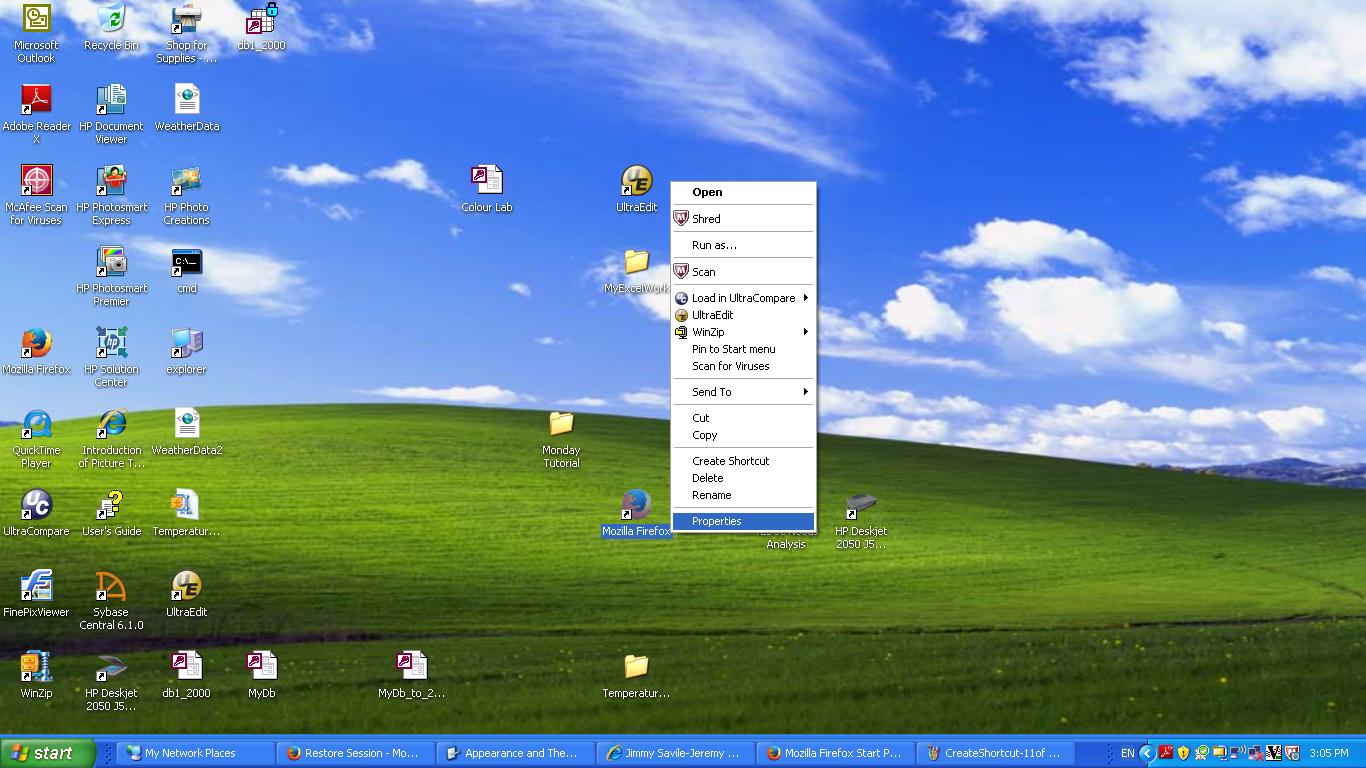Expand Load in UltraCompare submenu

[743, 298]
